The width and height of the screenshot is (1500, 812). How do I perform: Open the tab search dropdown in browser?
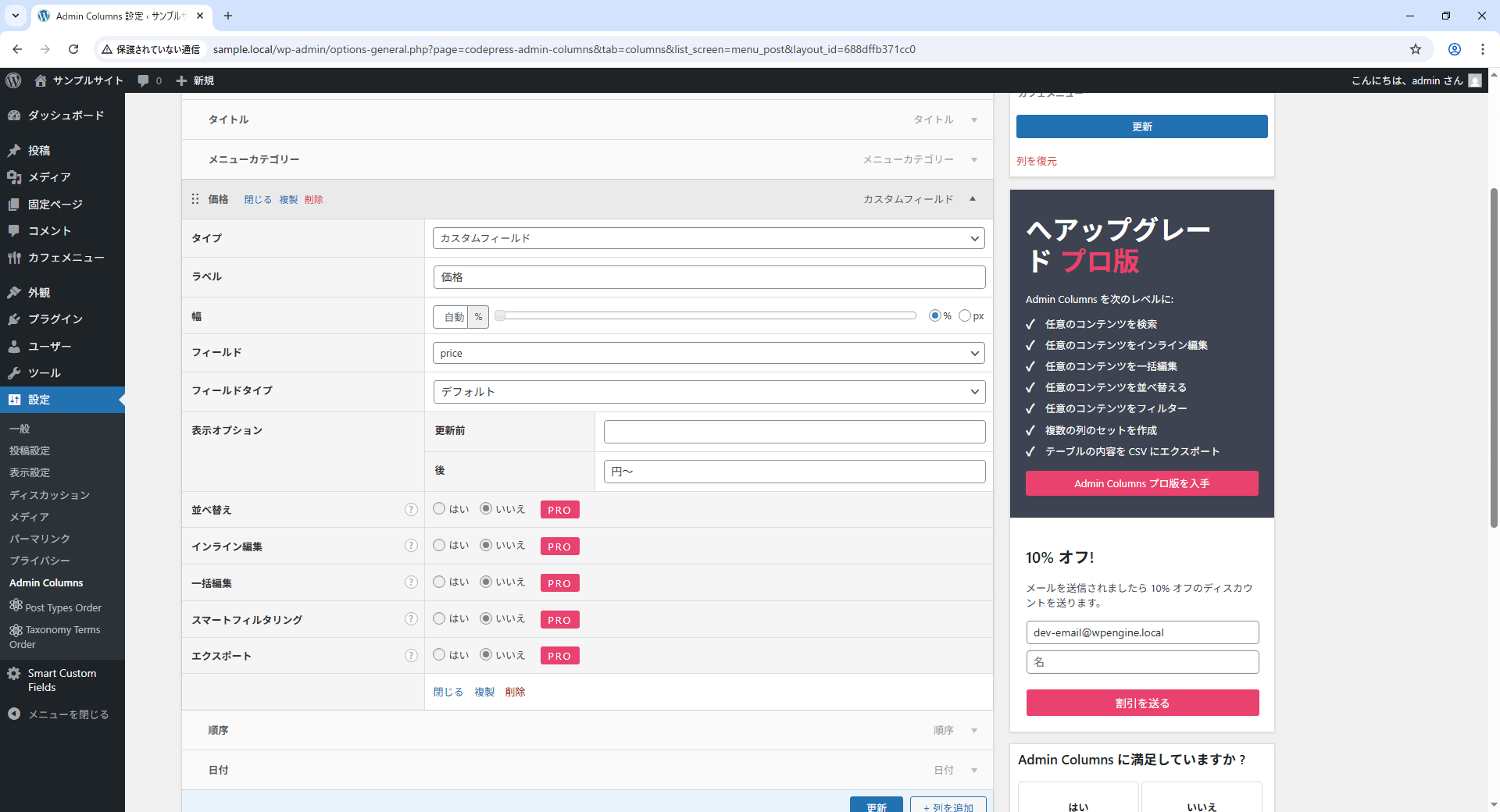click(x=16, y=16)
